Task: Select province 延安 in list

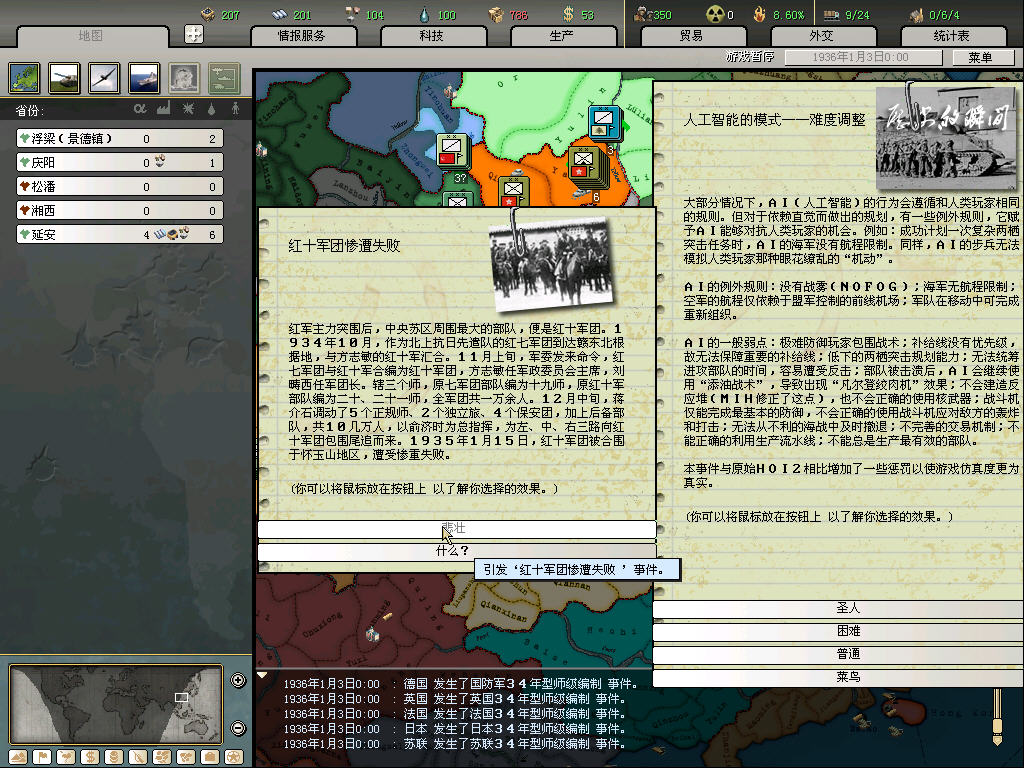Action: [x=120, y=234]
